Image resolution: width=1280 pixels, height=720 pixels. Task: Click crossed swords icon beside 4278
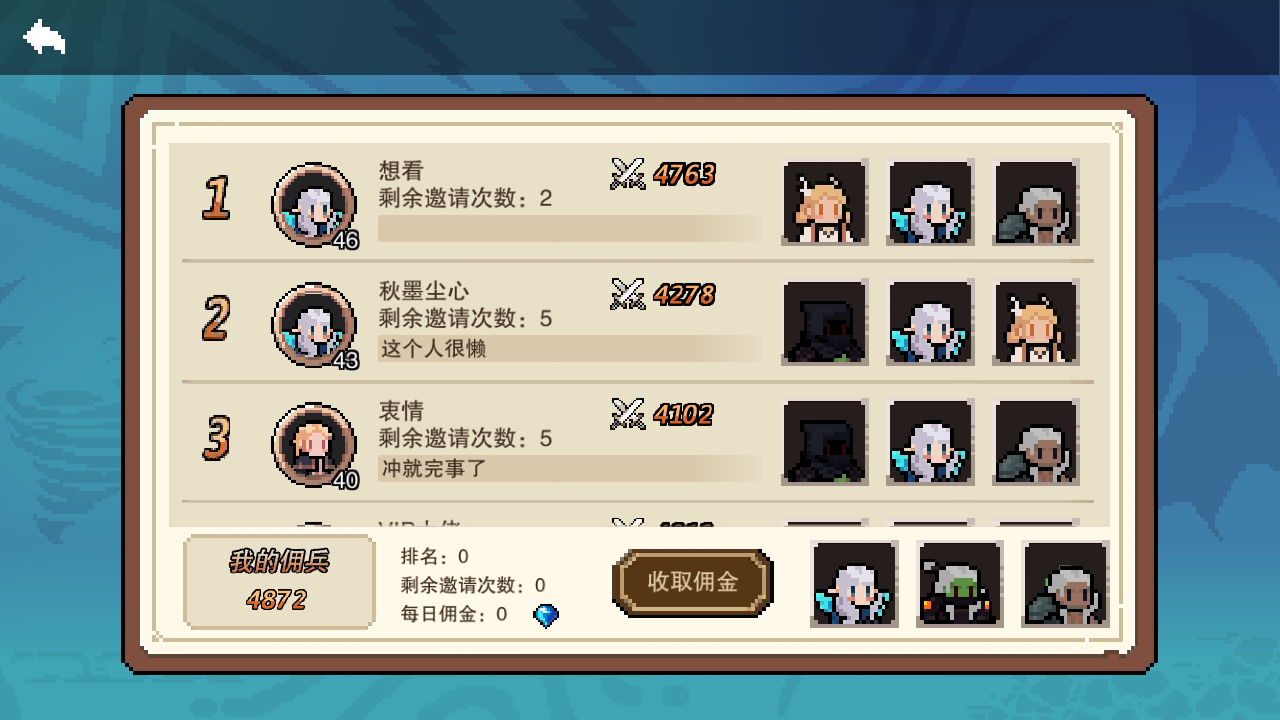coord(628,294)
